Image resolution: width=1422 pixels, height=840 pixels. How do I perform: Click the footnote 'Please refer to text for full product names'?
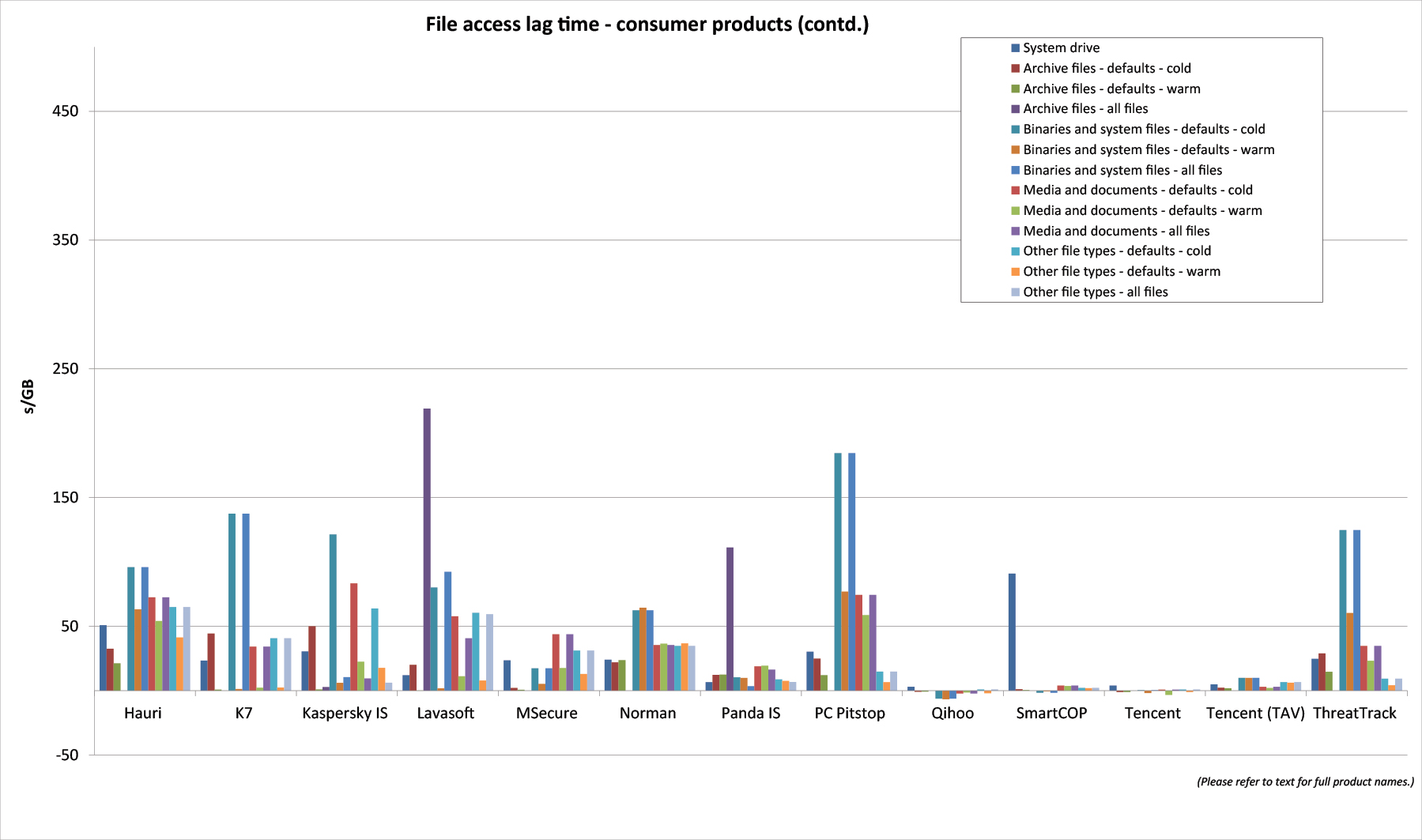[1305, 782]
